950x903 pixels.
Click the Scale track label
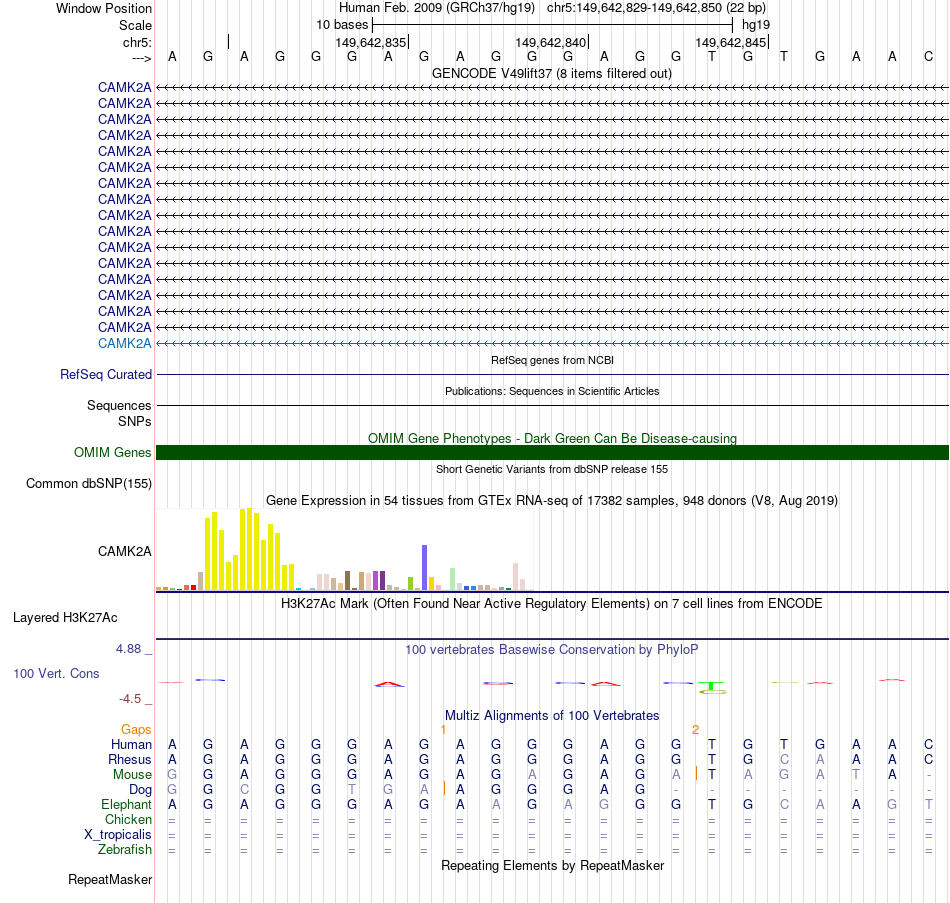click(135, 25)
